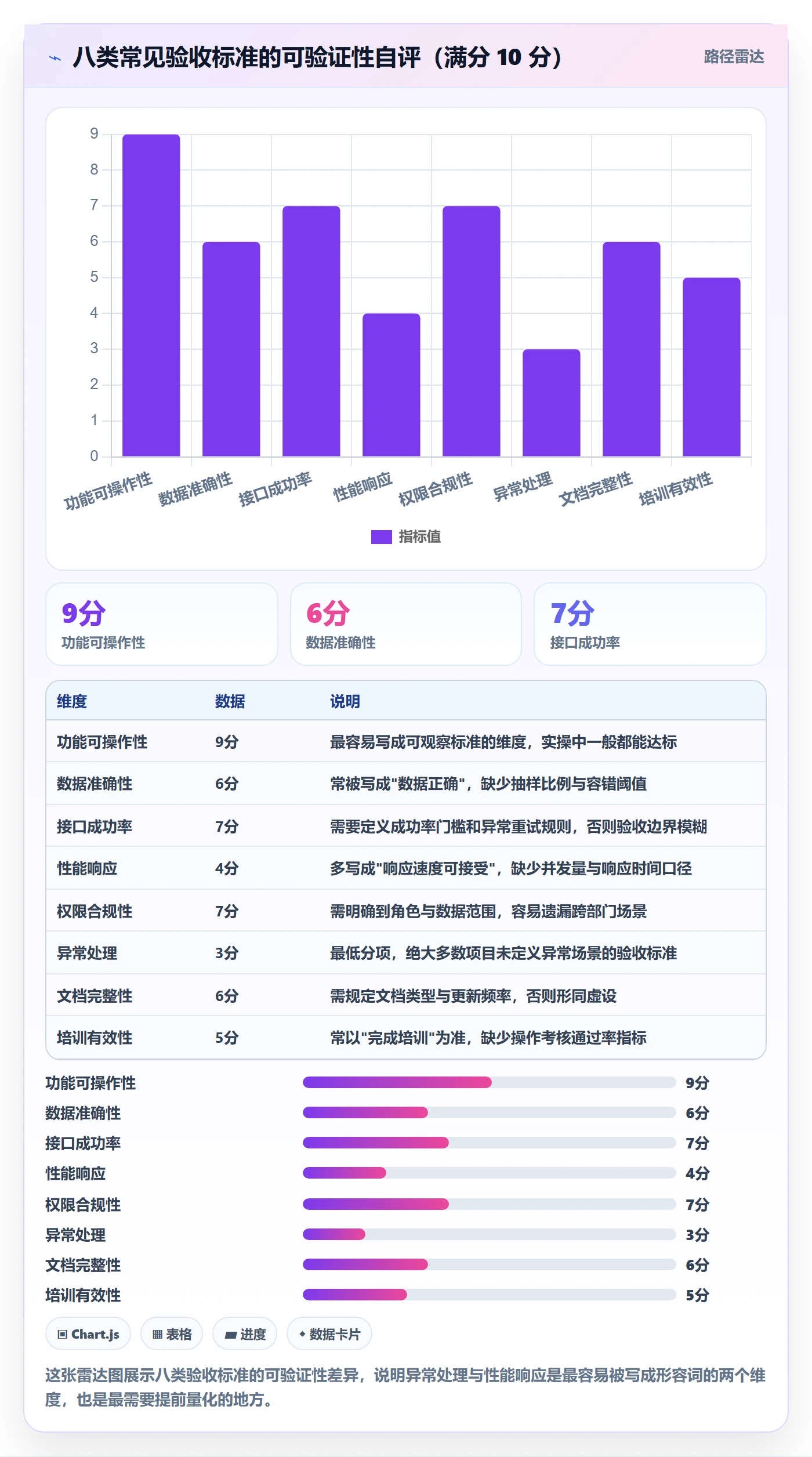
Task: Select the 6分 cell in 数据准确性 row
Action: click(227, 784)
